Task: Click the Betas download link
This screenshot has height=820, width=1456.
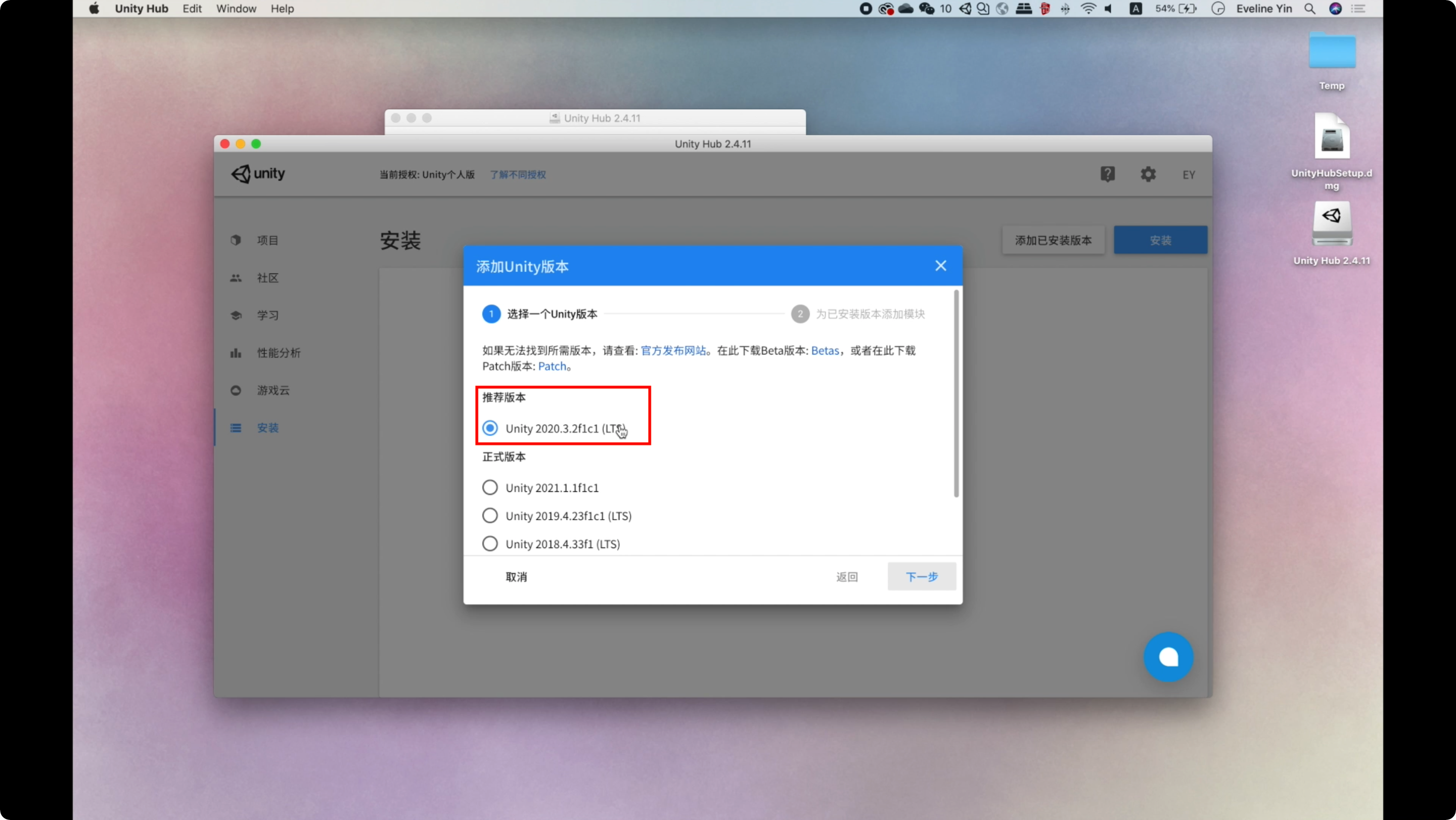Action: point(825,350)
